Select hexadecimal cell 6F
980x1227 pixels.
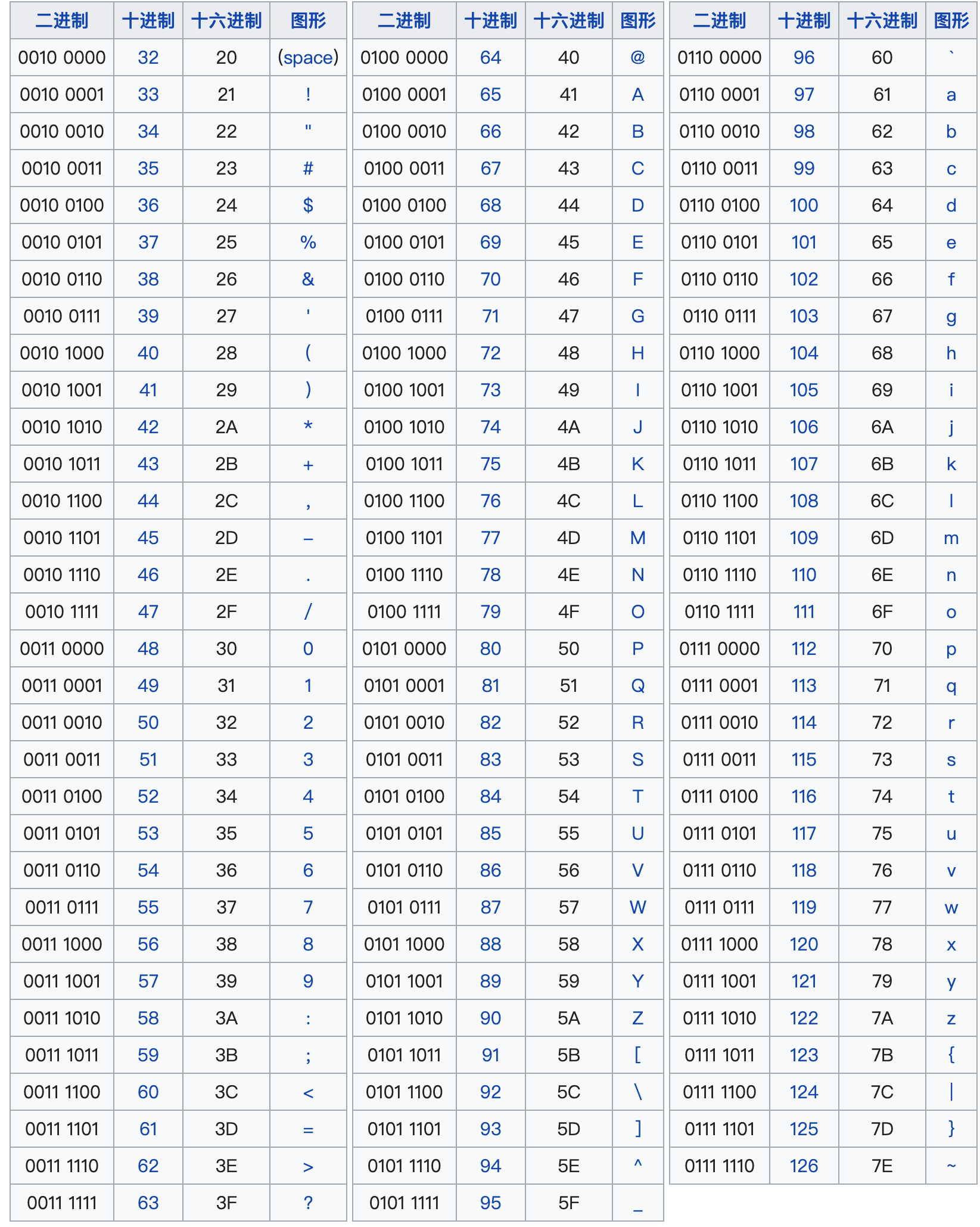point(882,612)
